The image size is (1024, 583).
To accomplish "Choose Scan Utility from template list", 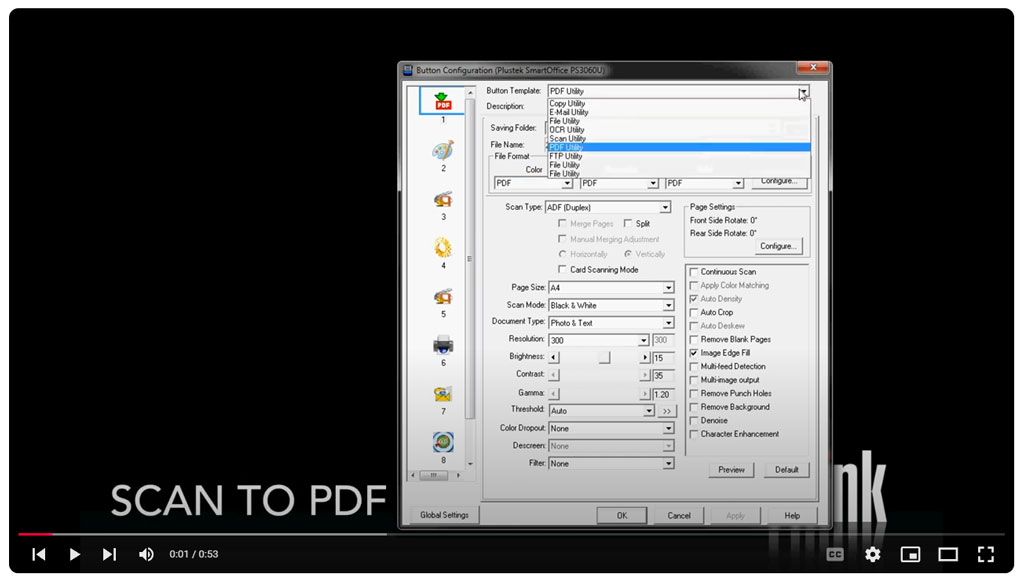I will point(679,138).
